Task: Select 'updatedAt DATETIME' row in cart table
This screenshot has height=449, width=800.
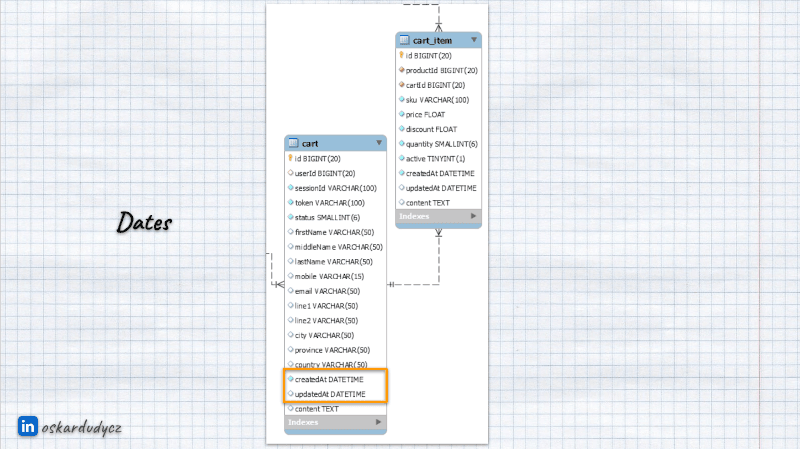Action: [x=335, y=394]
